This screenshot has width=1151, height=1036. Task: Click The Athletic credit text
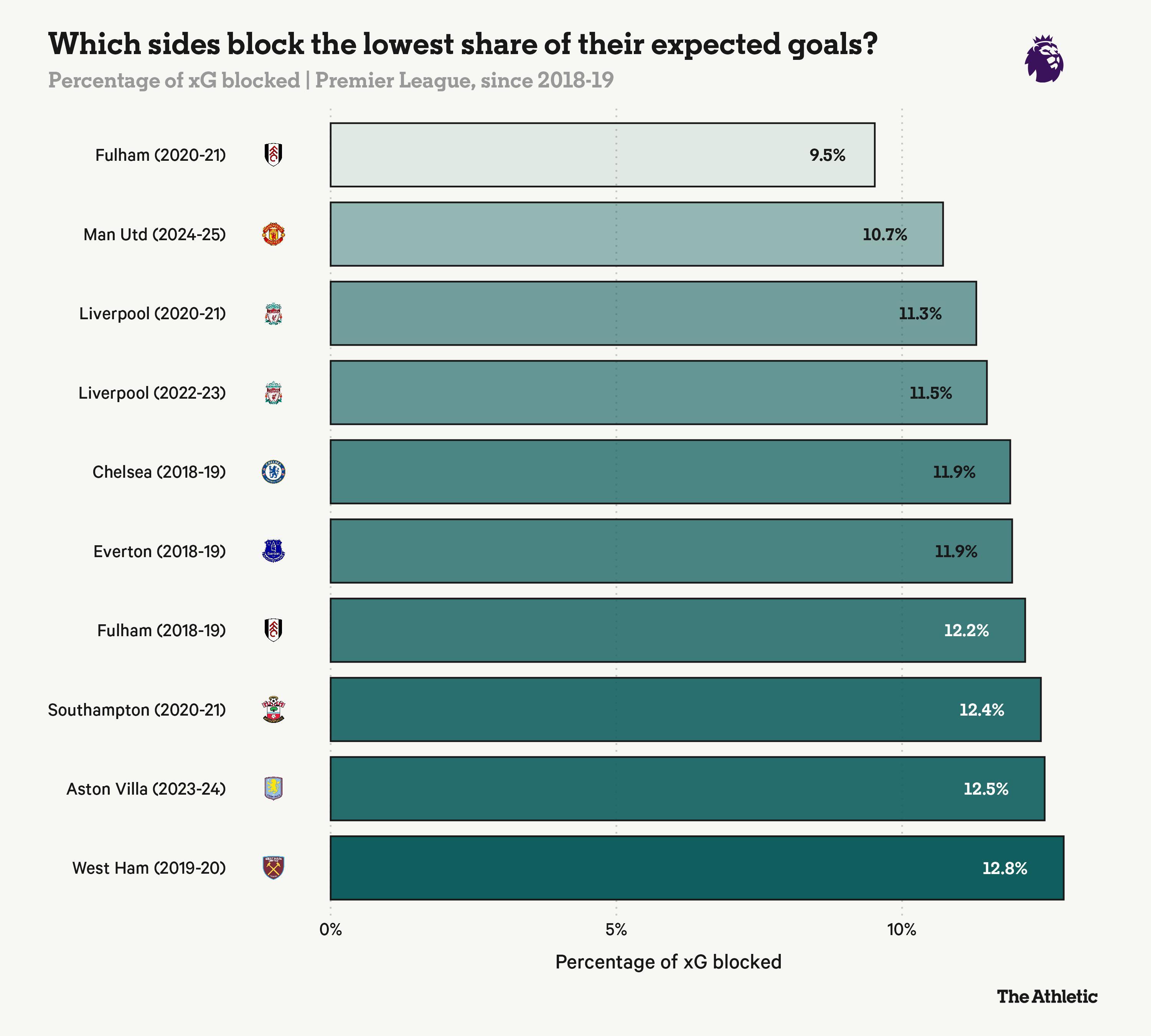click(x=1047, y=997)
